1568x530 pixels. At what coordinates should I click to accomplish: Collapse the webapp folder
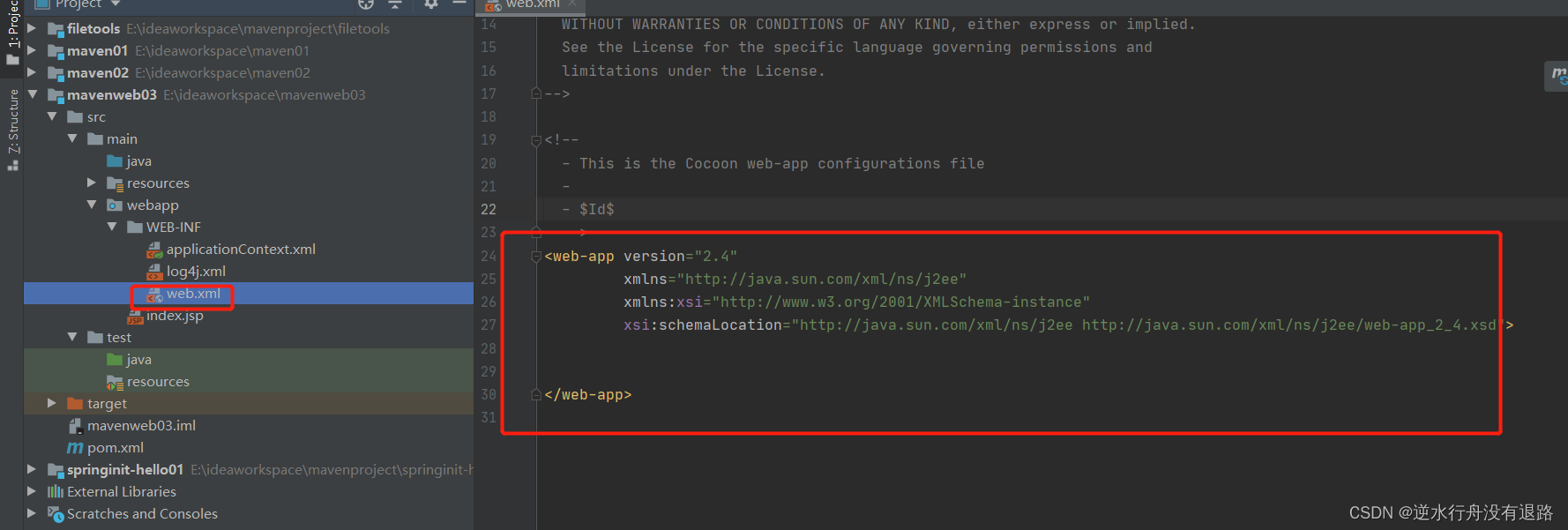pyautogui.click(x=92, y=205)
